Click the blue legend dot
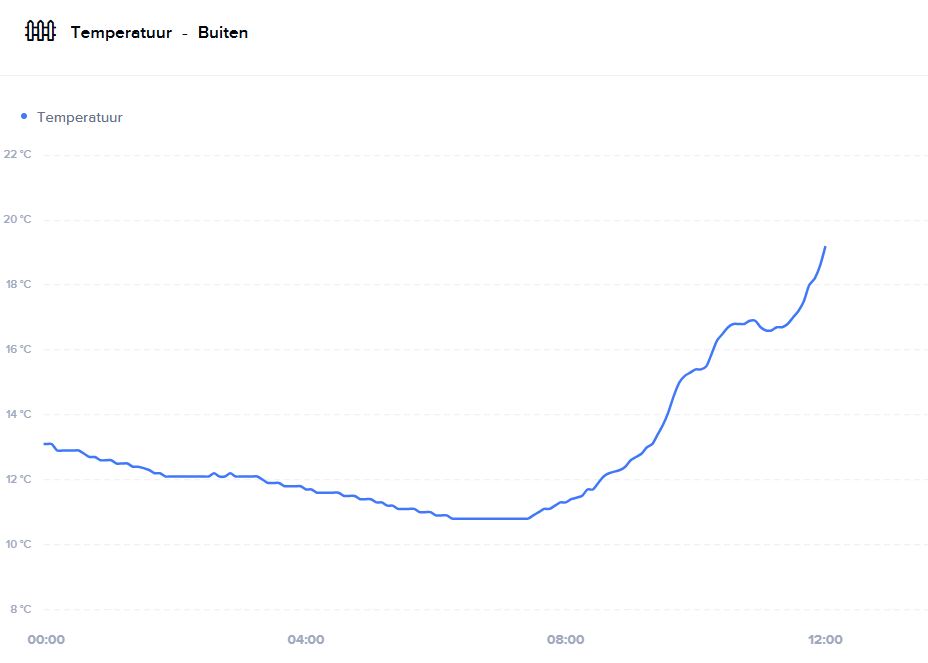928x663 pixels. (x=24, y=116)
